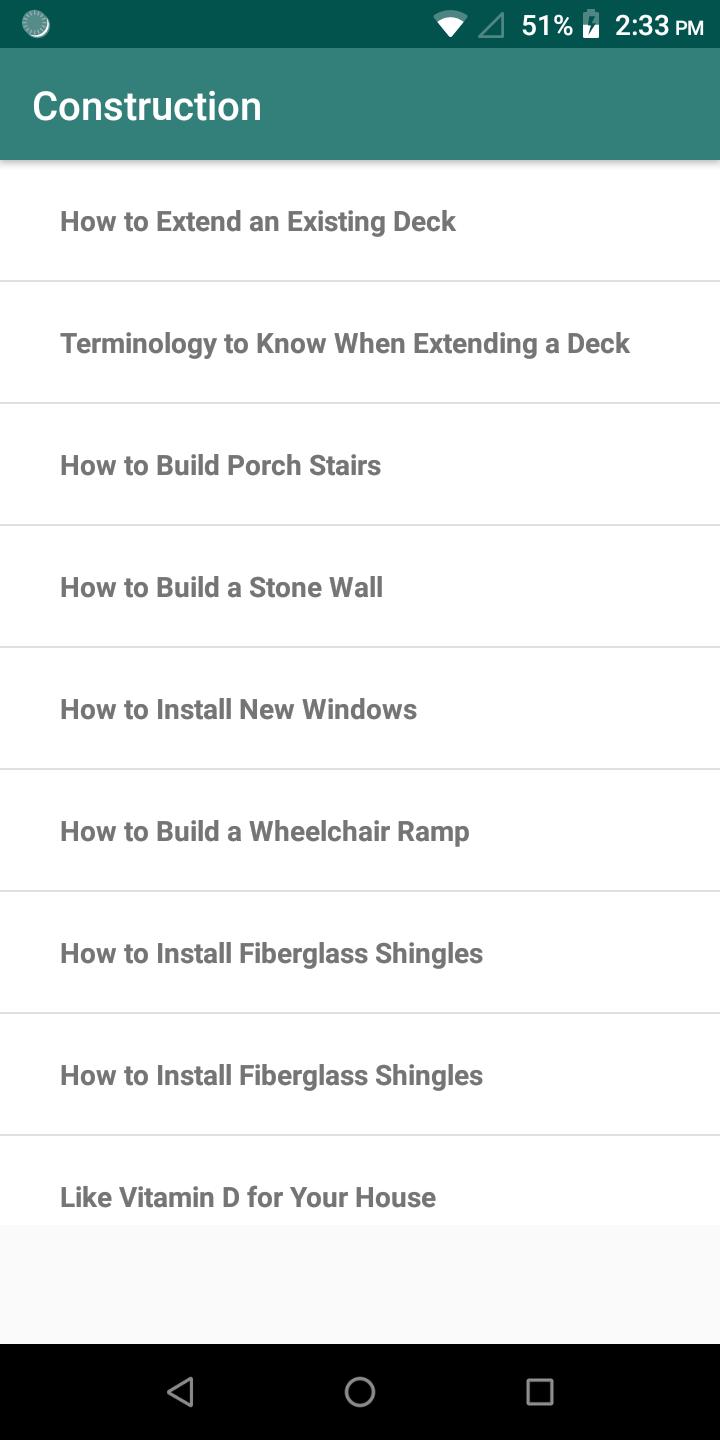This screenshot has width=720, height=1440.
Task: Open recent apps with square button
Action: point(539,1391)
